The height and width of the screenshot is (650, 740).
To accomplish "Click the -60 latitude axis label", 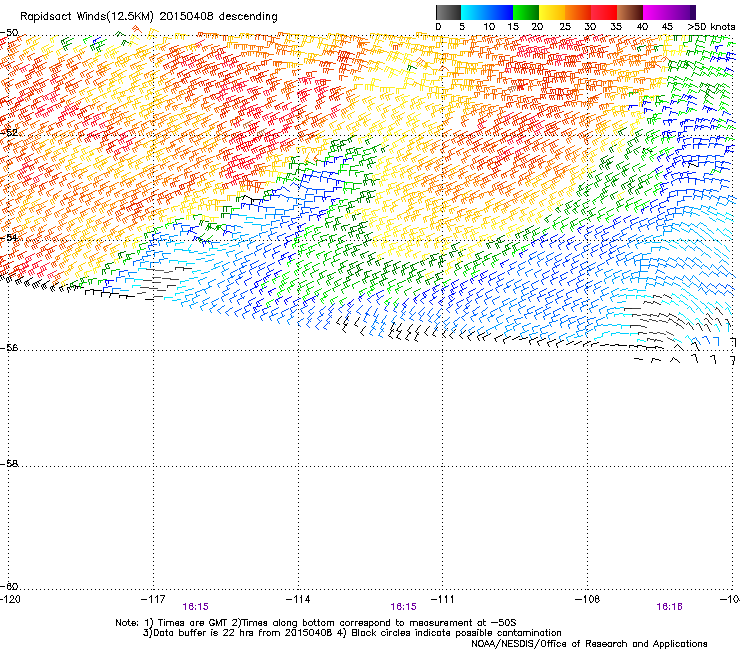I will 9,587.
